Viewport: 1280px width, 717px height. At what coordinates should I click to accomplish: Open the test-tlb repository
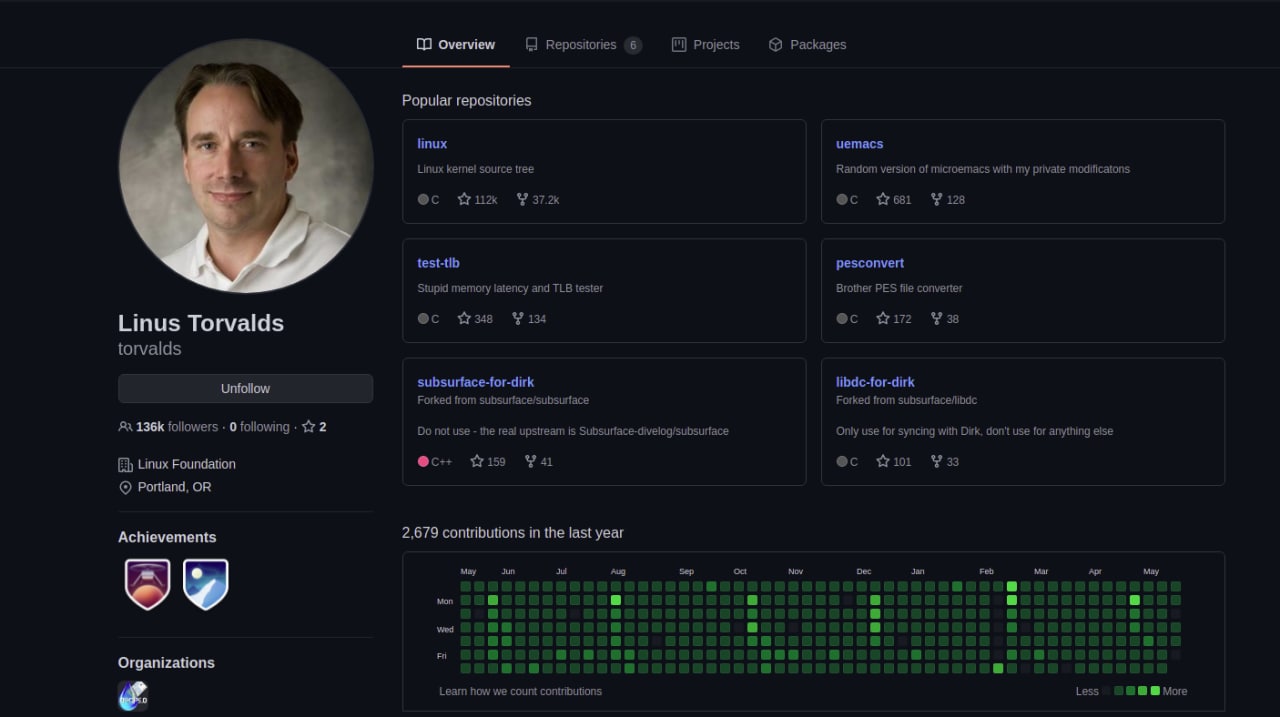click(438, 263)
